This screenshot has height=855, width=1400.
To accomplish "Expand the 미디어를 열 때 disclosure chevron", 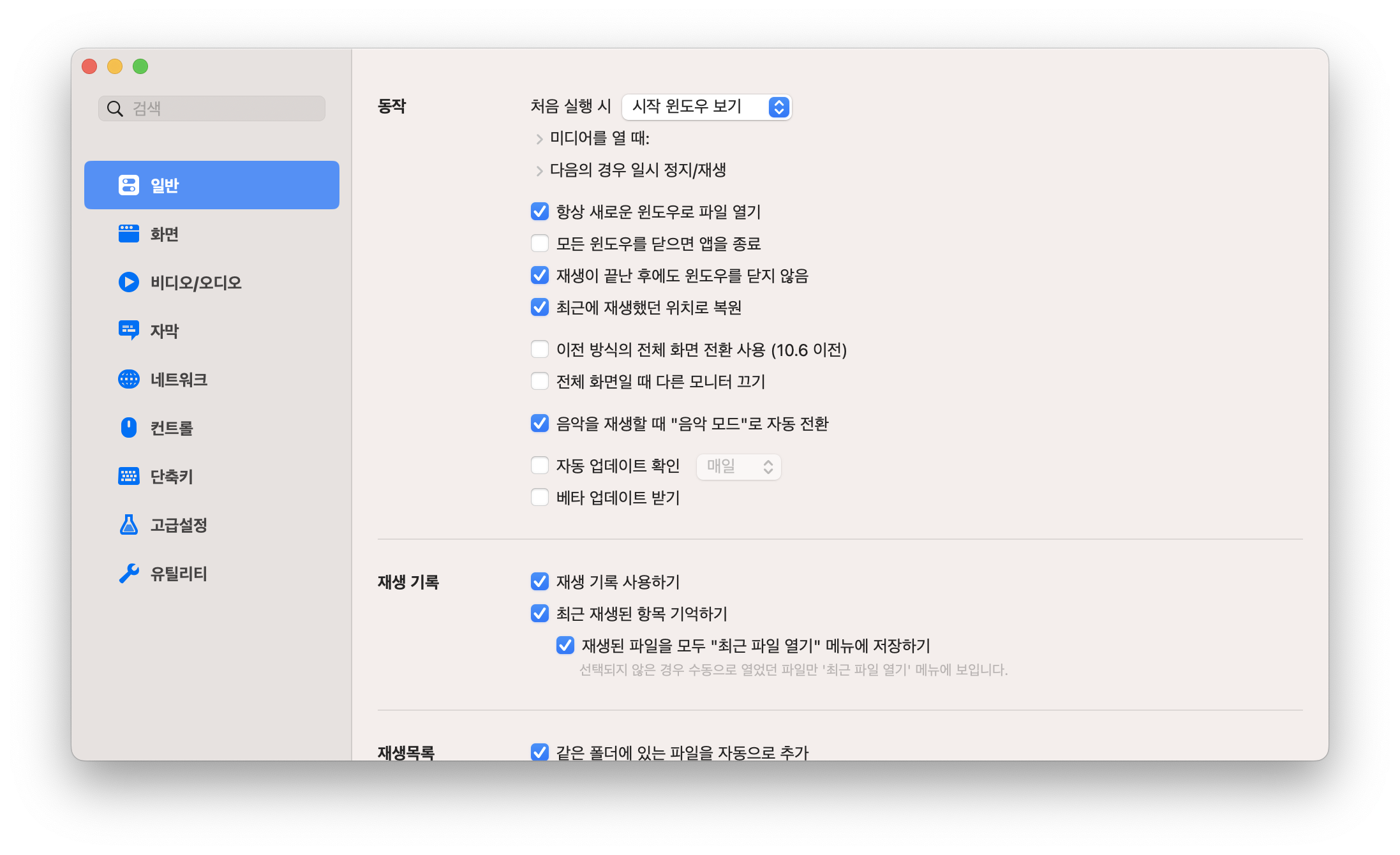I will click(x=539, y=138).
